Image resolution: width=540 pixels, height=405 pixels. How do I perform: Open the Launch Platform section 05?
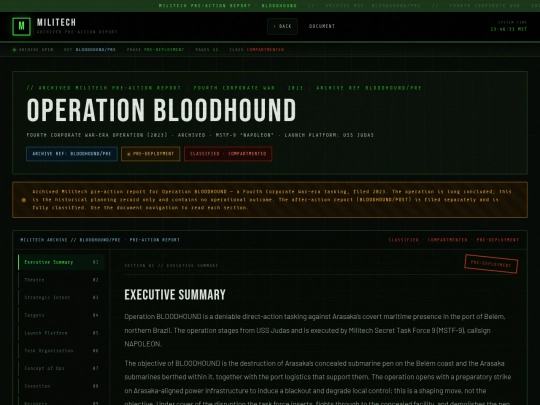(61, 333)
